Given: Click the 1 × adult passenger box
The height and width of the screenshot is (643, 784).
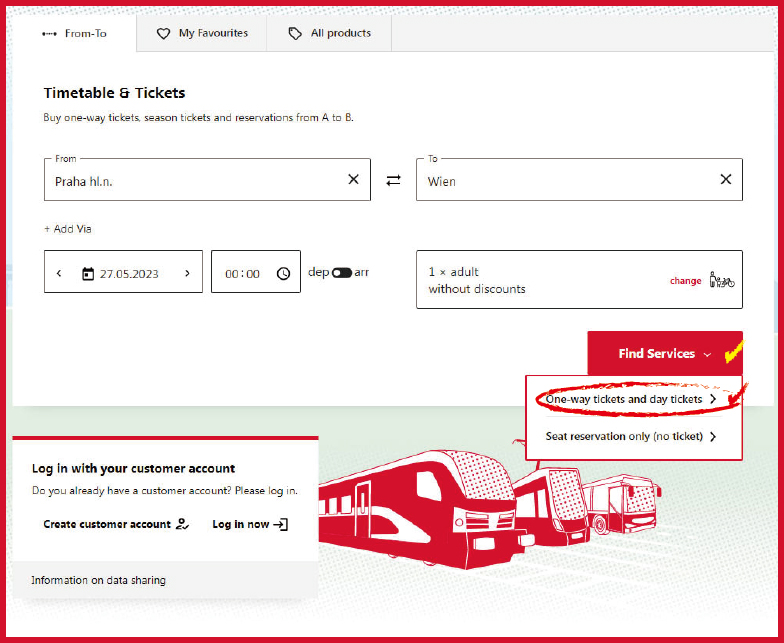Looking at the screenshot, I should tap(579, 280).
